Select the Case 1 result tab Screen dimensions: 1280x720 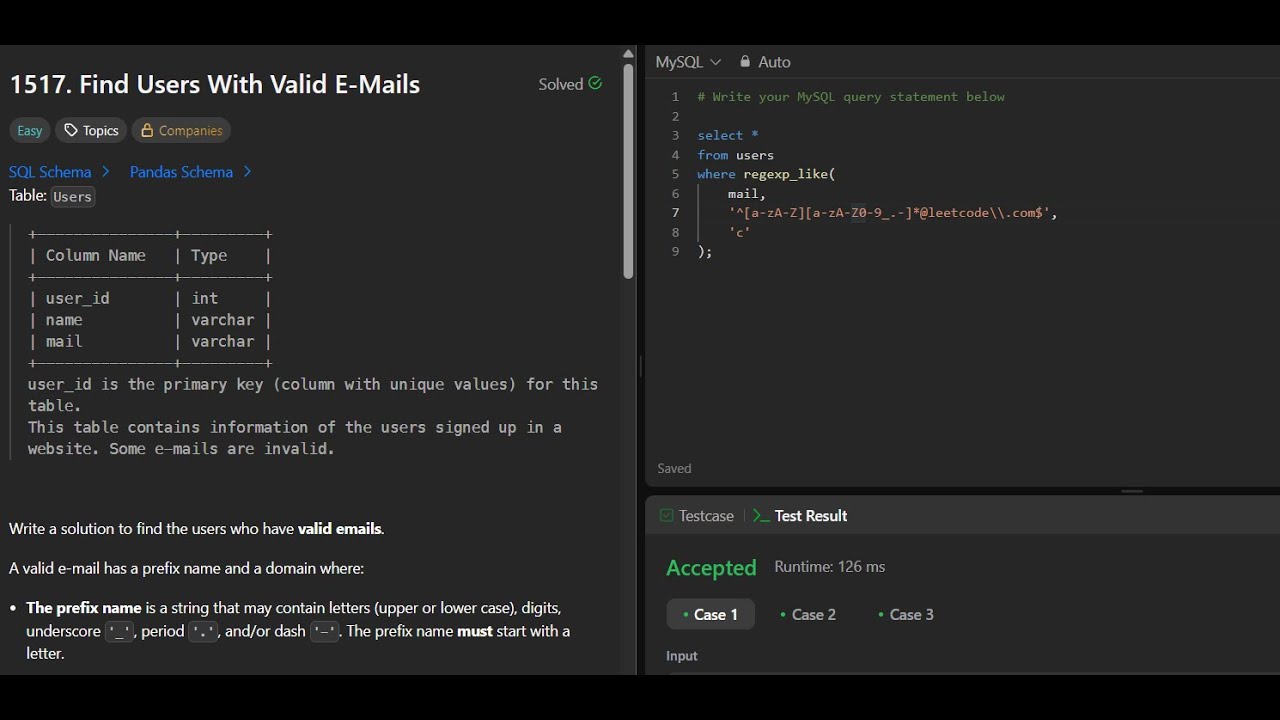pyautogui.click(x=710, y=614)
